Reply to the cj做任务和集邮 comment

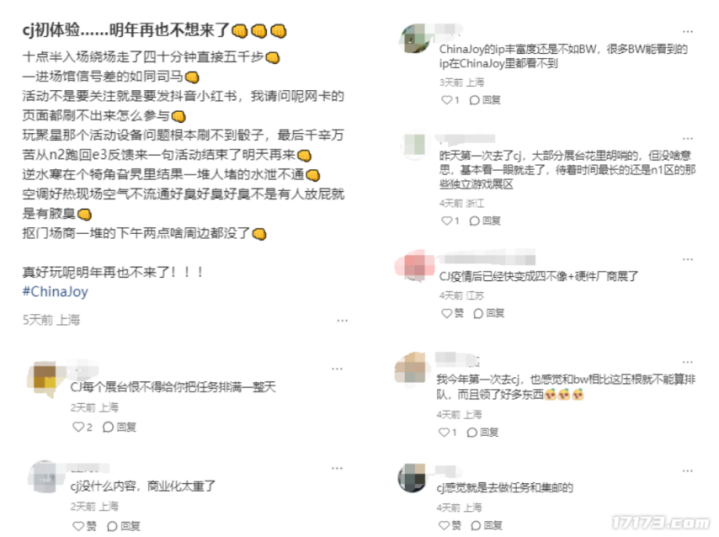tap(487, 525)
